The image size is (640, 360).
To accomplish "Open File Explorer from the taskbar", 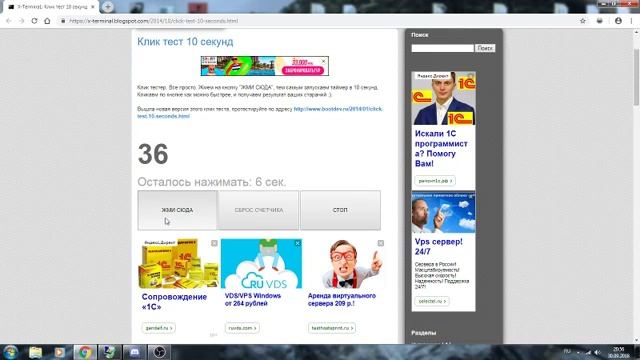I will (x=36, y=352).
